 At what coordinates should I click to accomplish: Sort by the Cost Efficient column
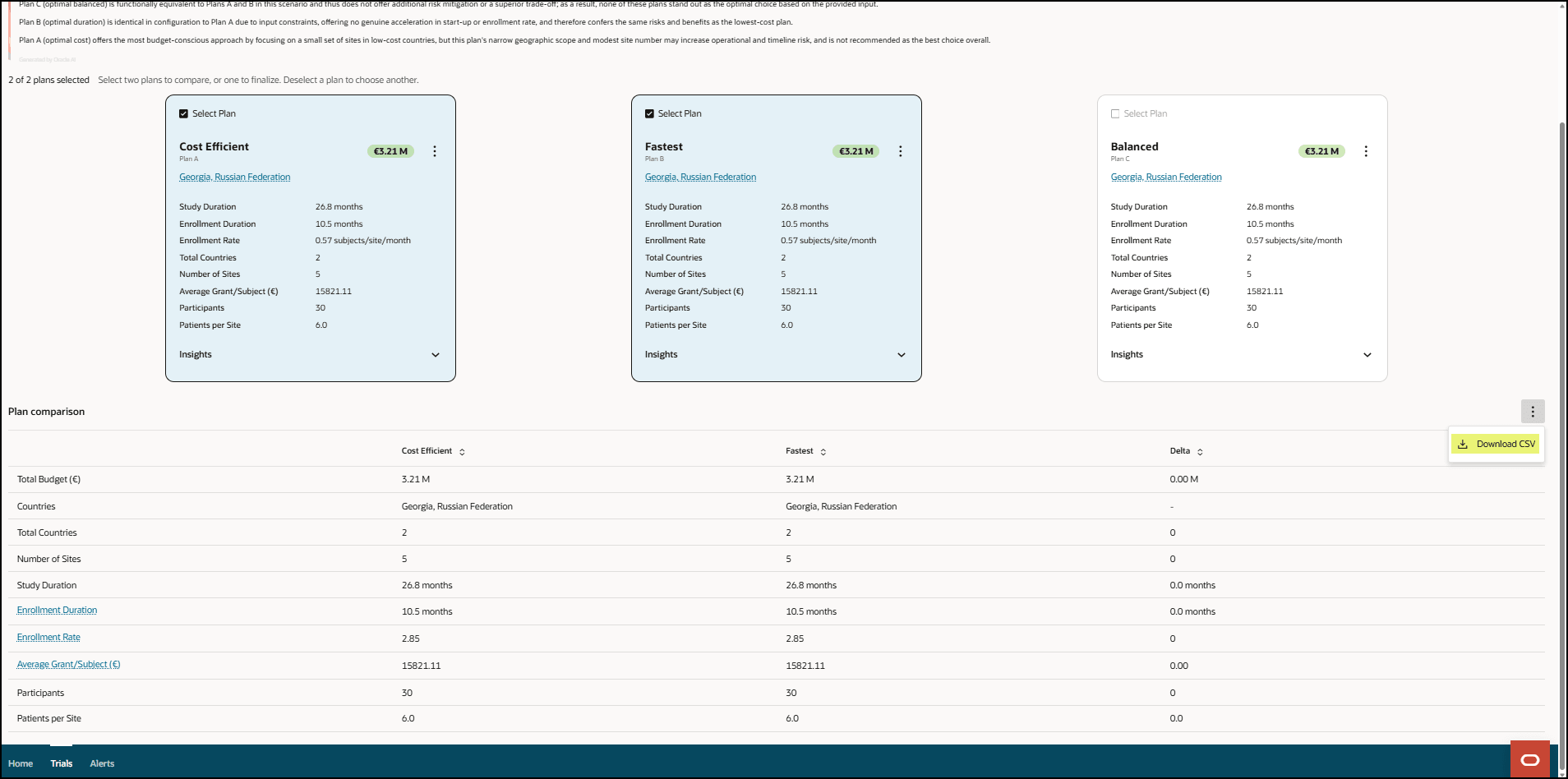[462, 452]
